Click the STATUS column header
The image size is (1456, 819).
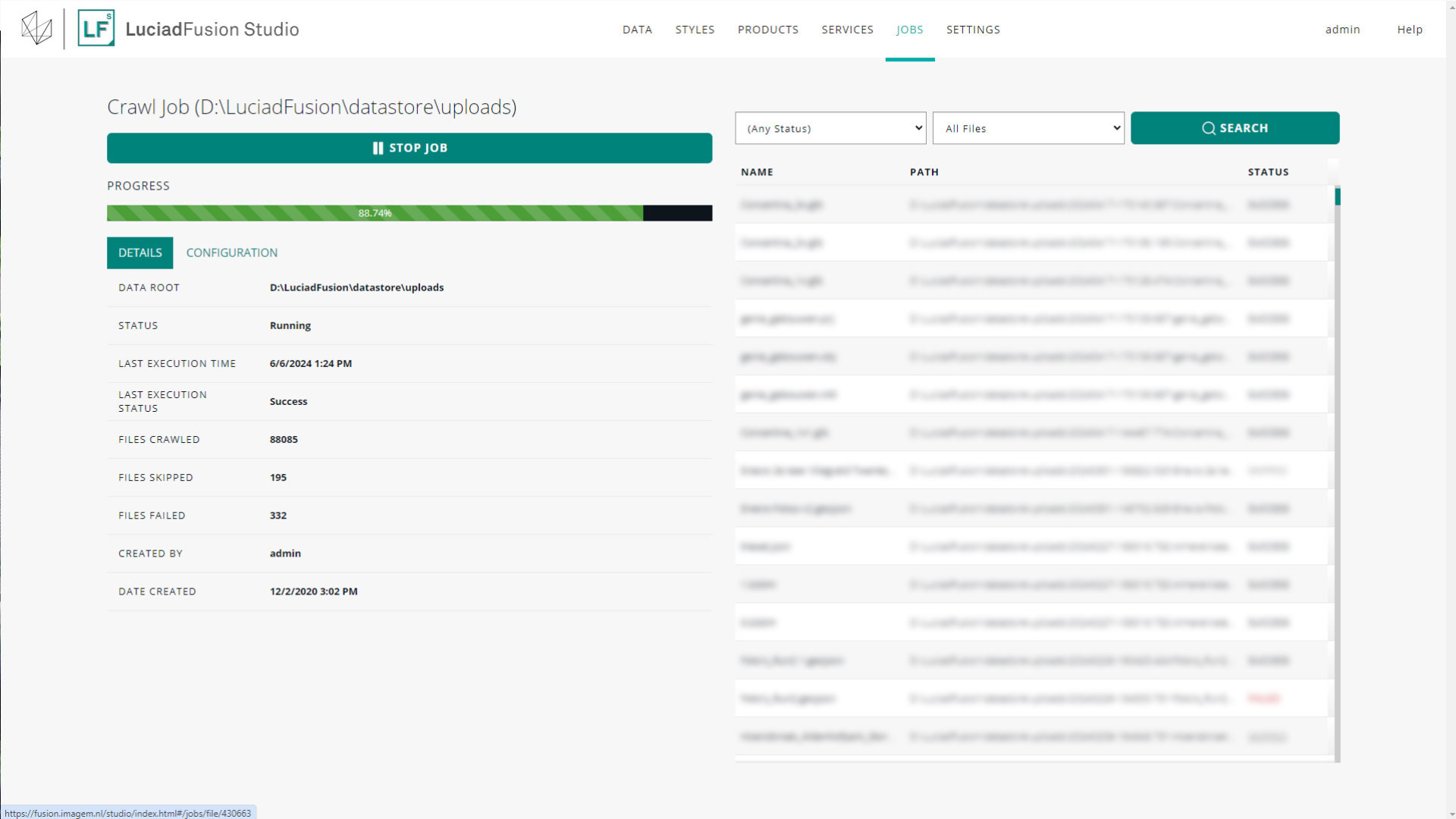point(1268,172)
